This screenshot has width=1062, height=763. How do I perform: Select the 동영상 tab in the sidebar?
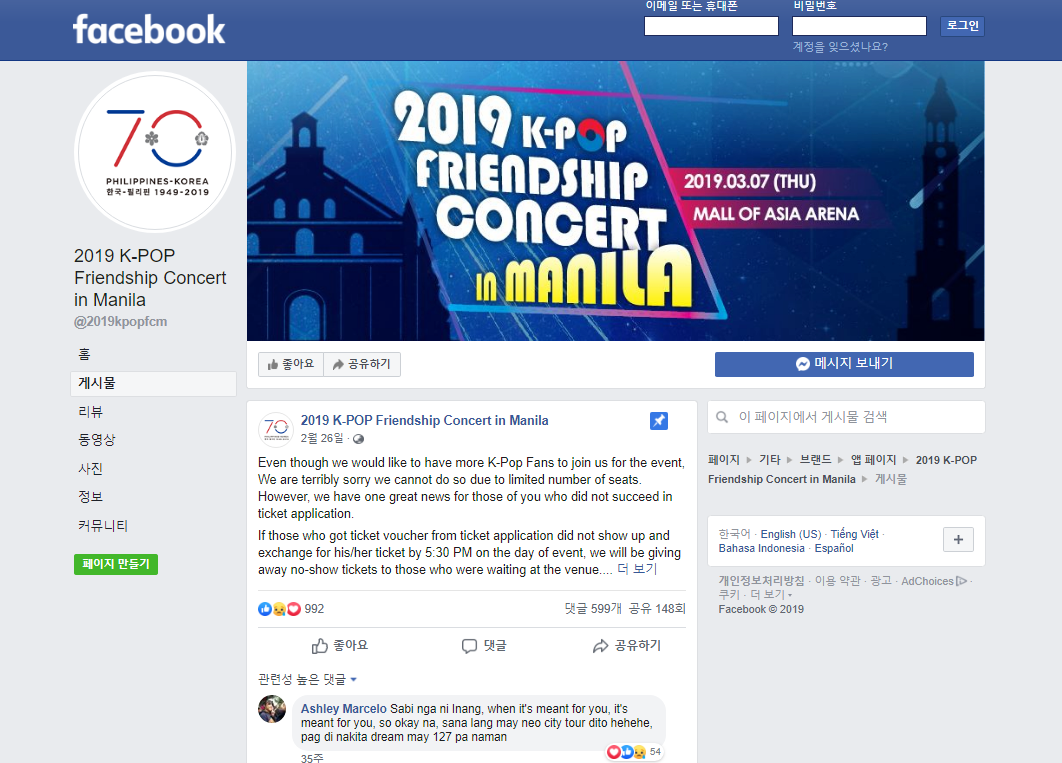97,440
